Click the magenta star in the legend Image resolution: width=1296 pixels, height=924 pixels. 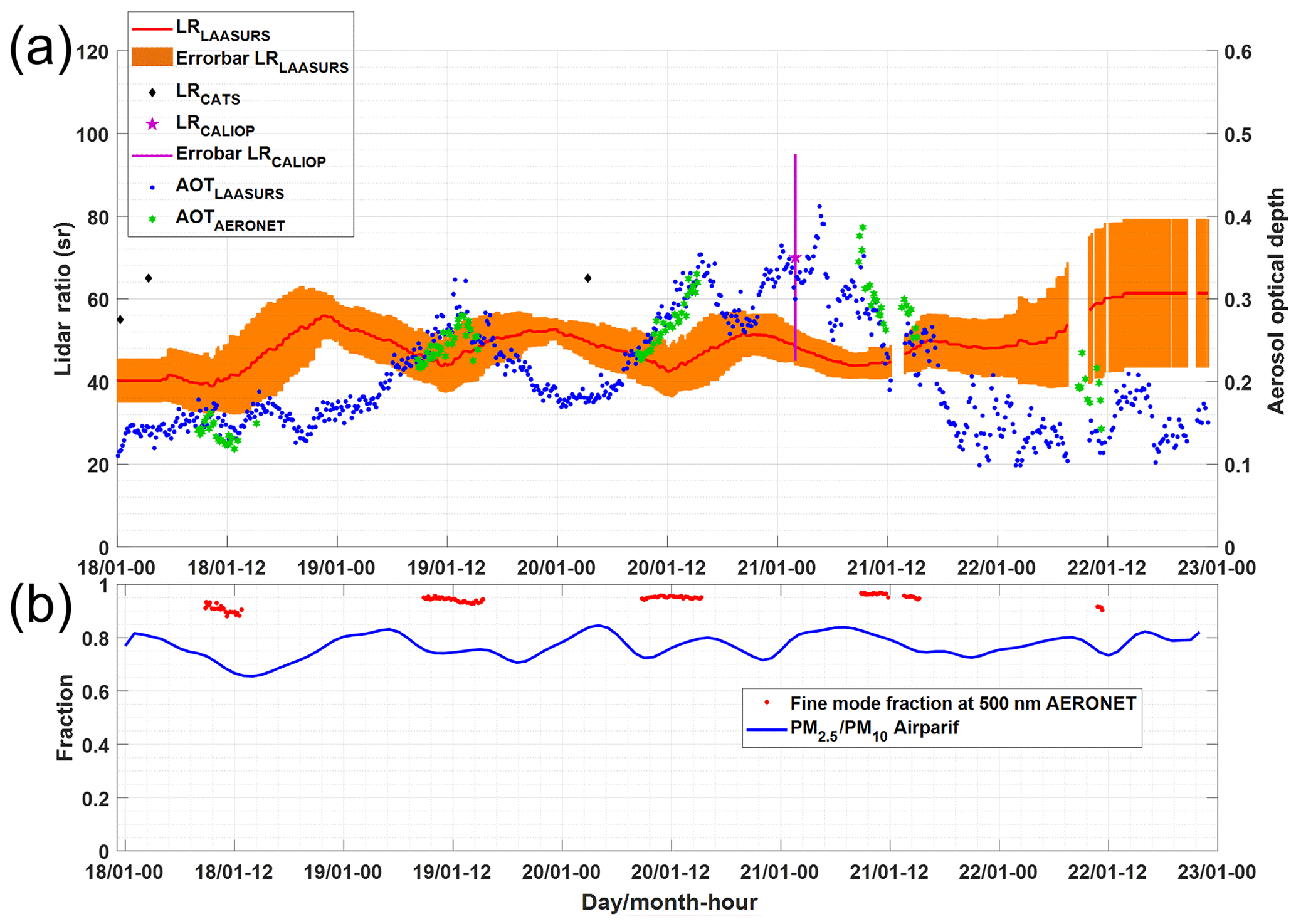point(152,124)
